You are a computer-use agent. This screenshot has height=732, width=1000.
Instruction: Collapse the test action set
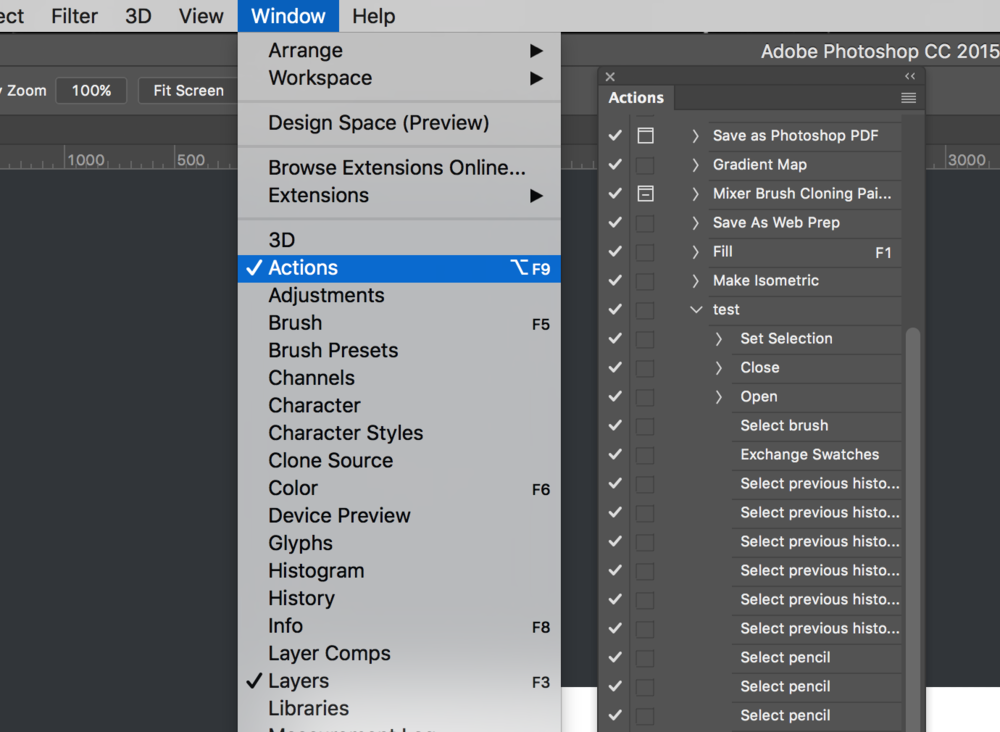coord(696,310)
